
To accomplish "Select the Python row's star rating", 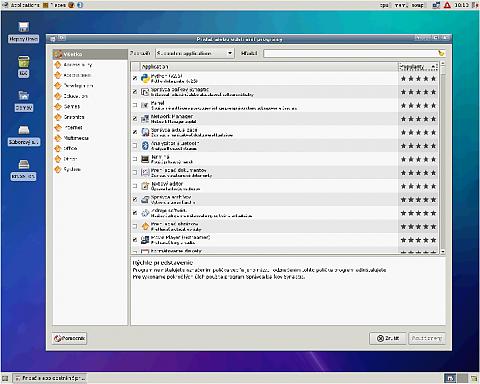I will pos(418,79).
